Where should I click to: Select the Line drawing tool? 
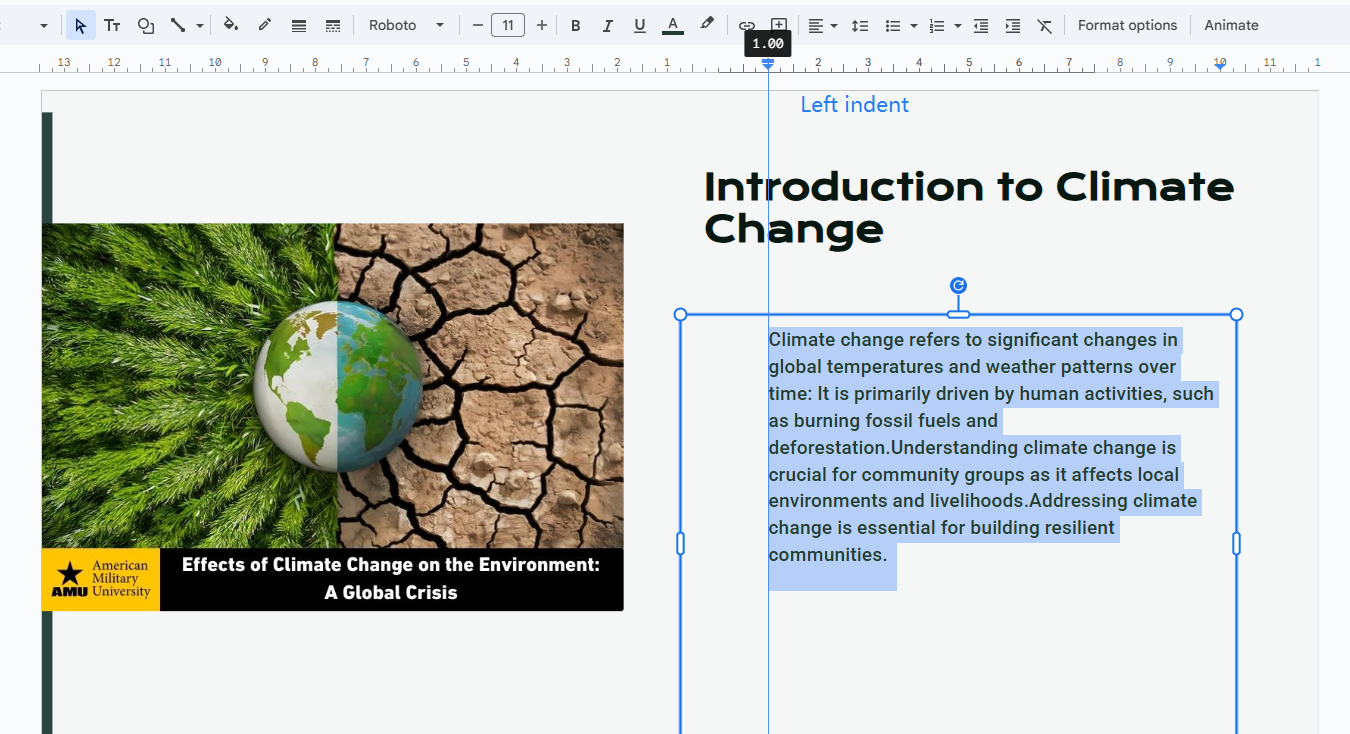(176, 25)
